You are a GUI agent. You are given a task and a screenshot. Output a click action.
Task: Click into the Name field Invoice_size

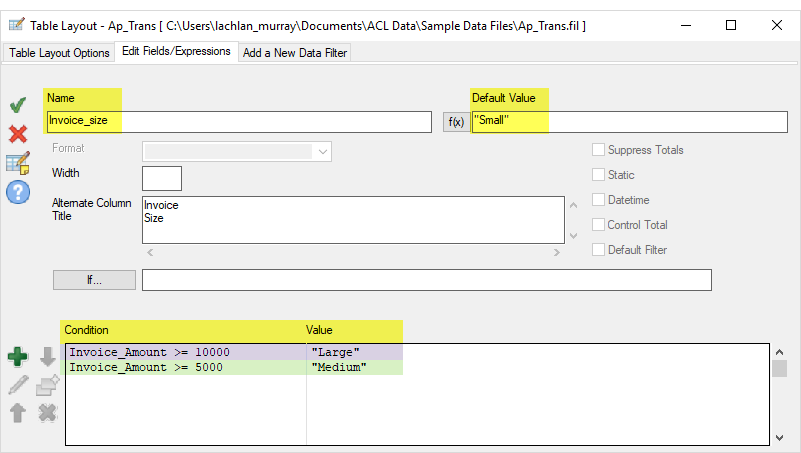238,121
